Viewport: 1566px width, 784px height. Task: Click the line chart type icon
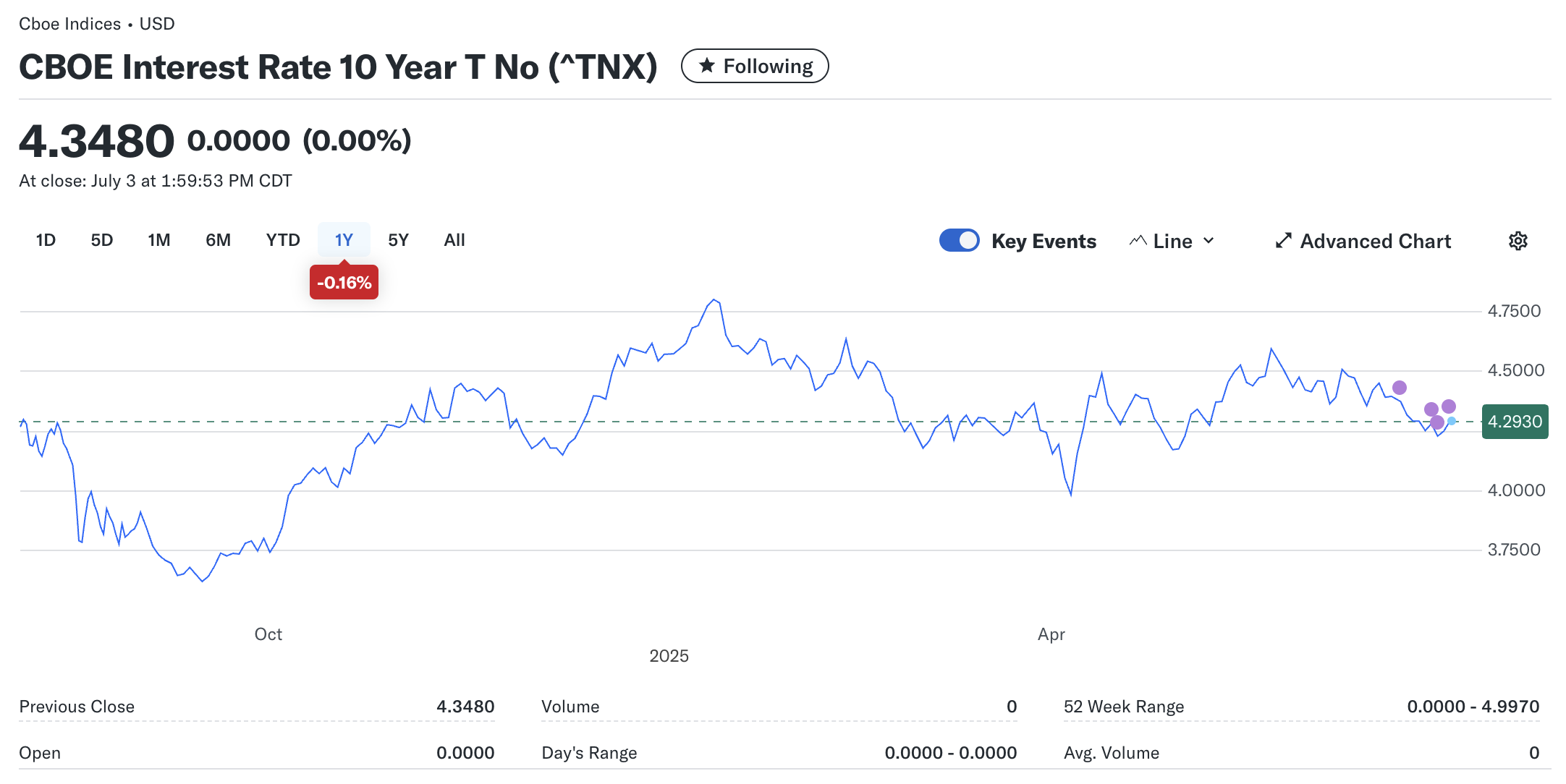[1138, 241]
